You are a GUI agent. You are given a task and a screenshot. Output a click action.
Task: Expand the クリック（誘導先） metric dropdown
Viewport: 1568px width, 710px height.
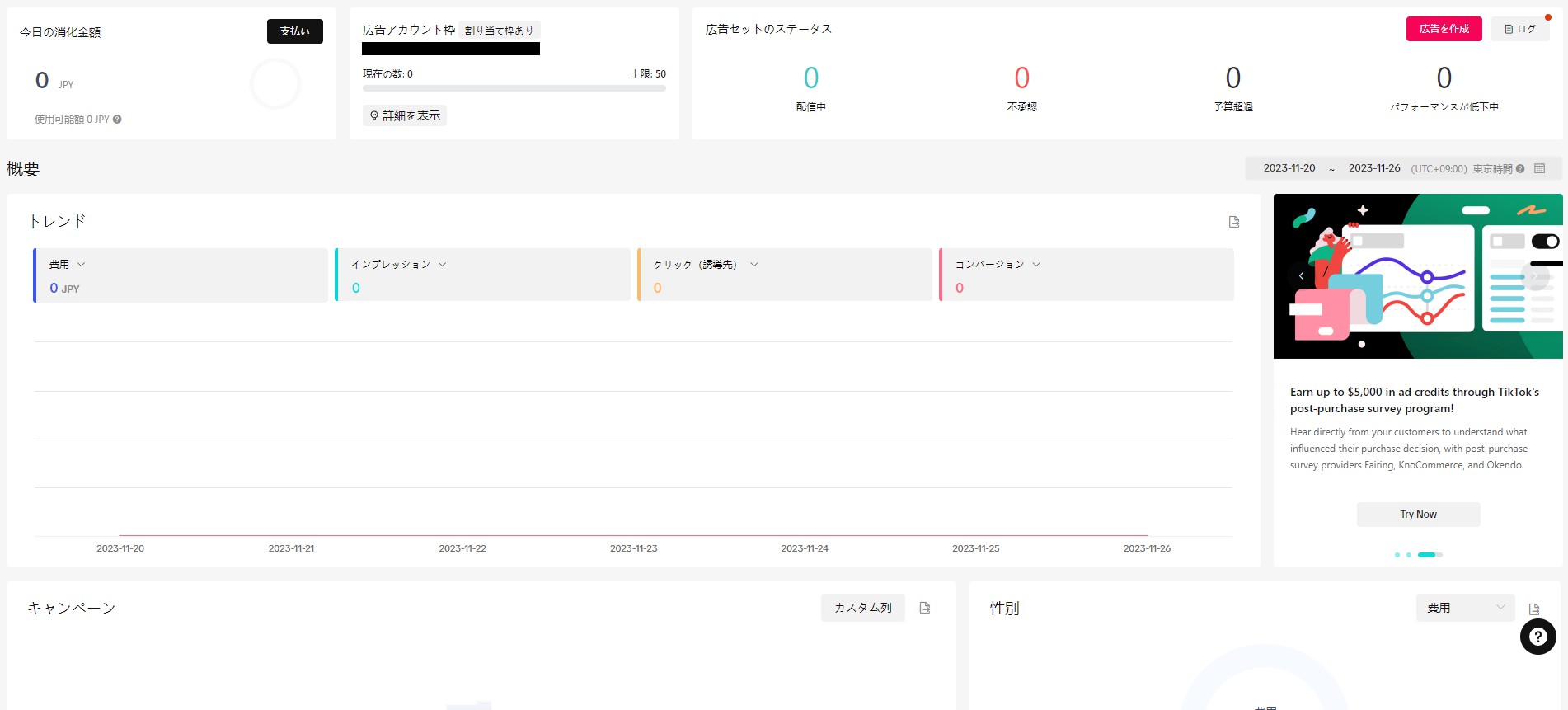(753, 265)
